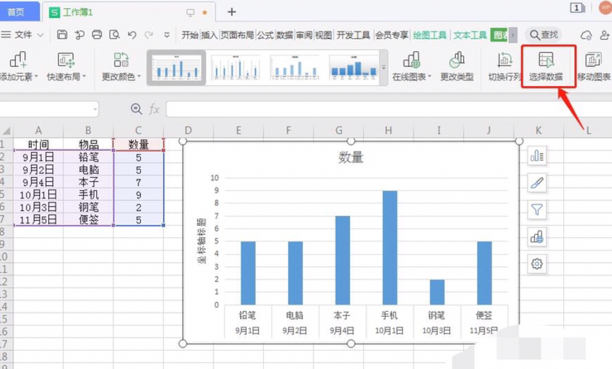Click the zoom magnifier next to fx
This screenshot has height=369, width=612.
point(136,109)
